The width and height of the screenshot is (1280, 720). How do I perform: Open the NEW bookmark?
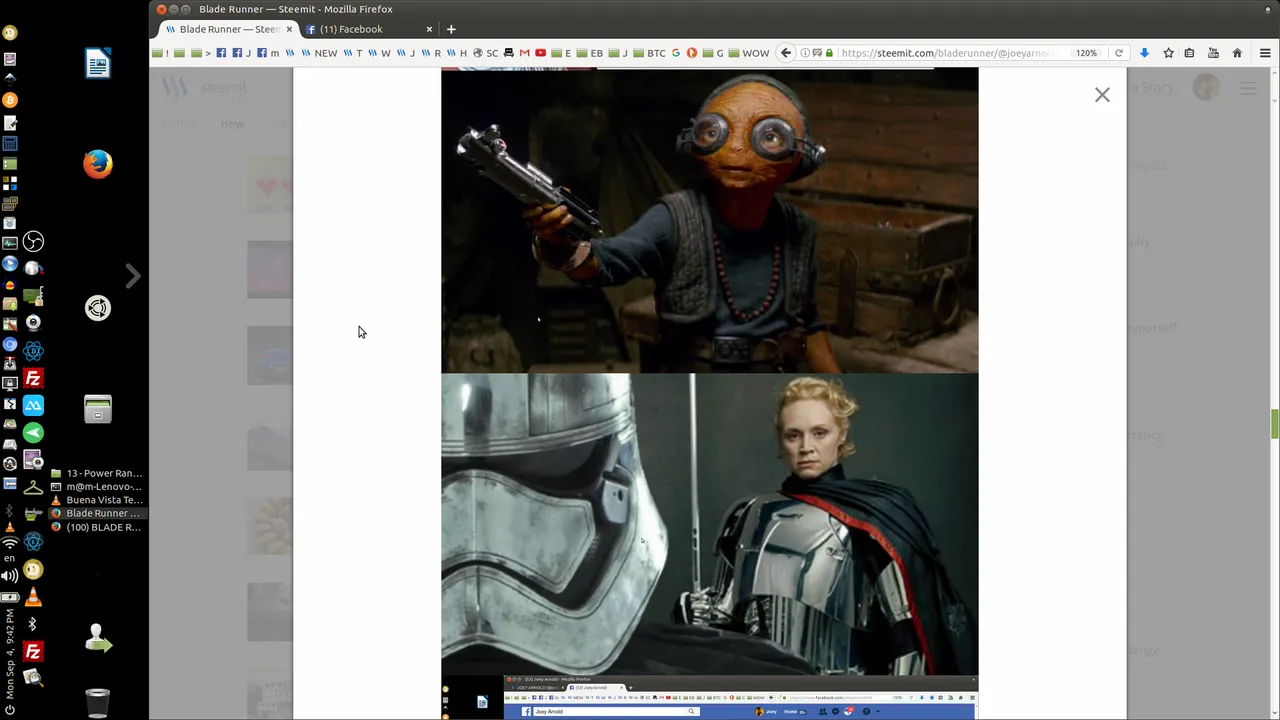point(320,53)
